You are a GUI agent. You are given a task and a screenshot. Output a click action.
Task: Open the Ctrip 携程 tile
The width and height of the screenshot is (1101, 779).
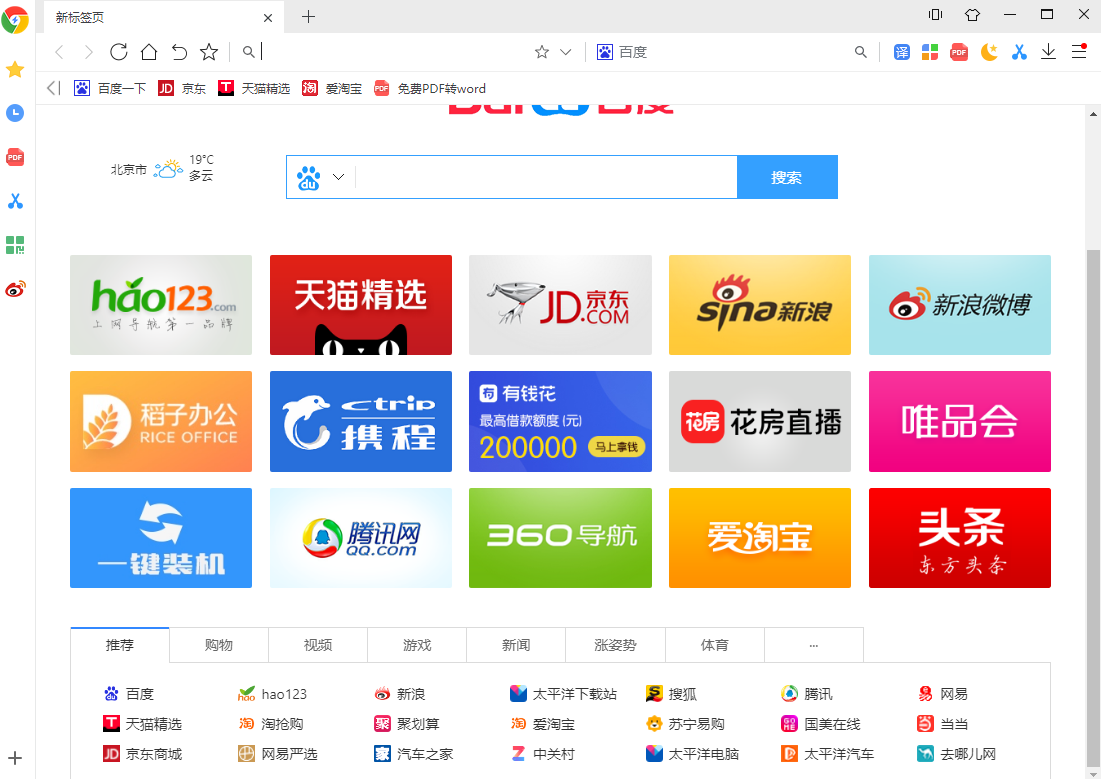click(361, 421)
